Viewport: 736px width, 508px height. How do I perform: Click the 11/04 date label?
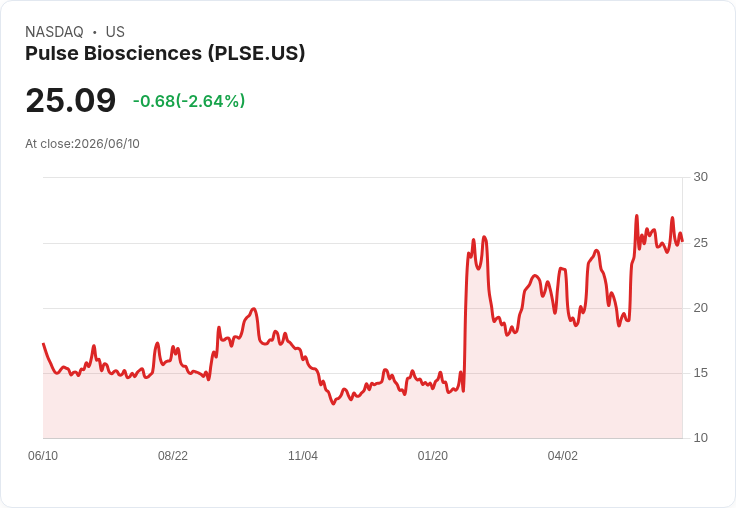pos(303,456)
